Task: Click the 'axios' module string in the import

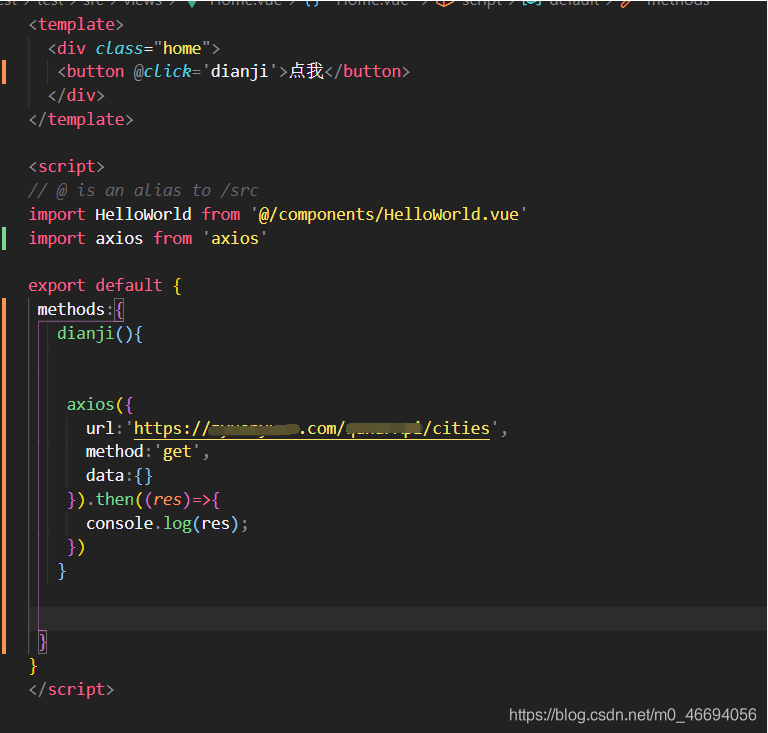Action: tap(235, 238)
